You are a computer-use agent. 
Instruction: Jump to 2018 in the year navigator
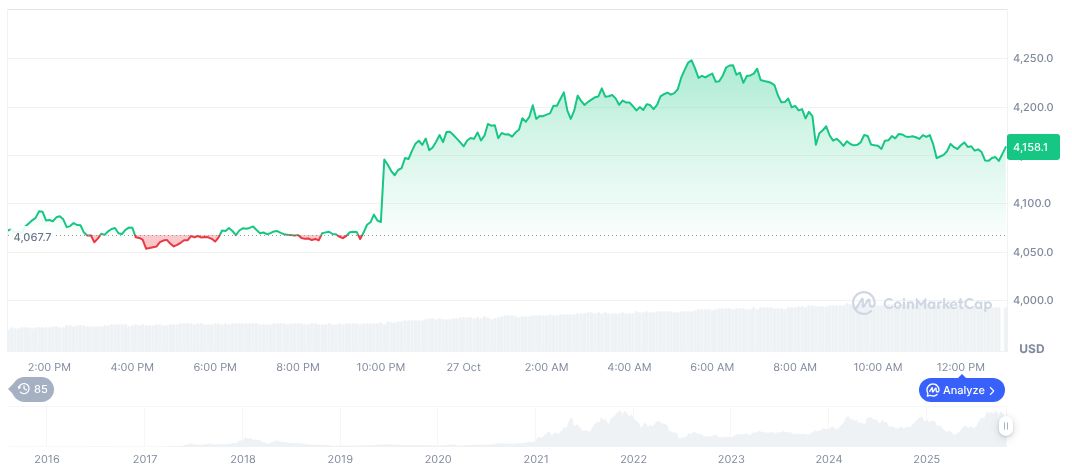[x=242, y=459]
